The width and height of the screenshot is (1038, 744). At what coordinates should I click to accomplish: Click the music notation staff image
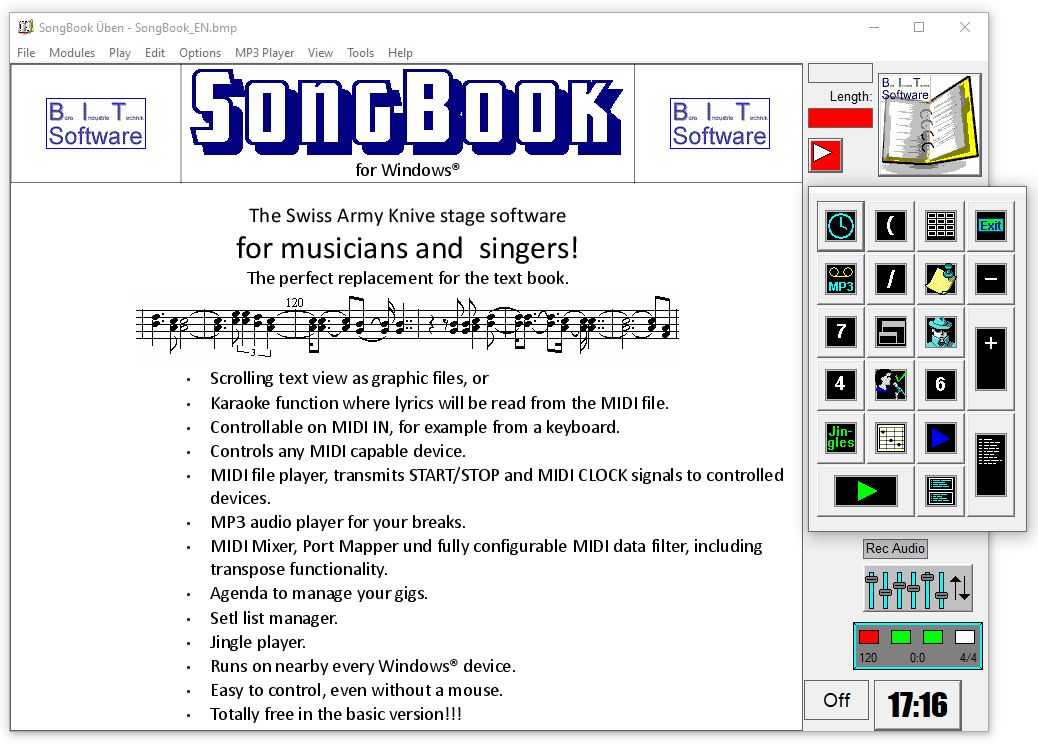[x=407, y=326]
